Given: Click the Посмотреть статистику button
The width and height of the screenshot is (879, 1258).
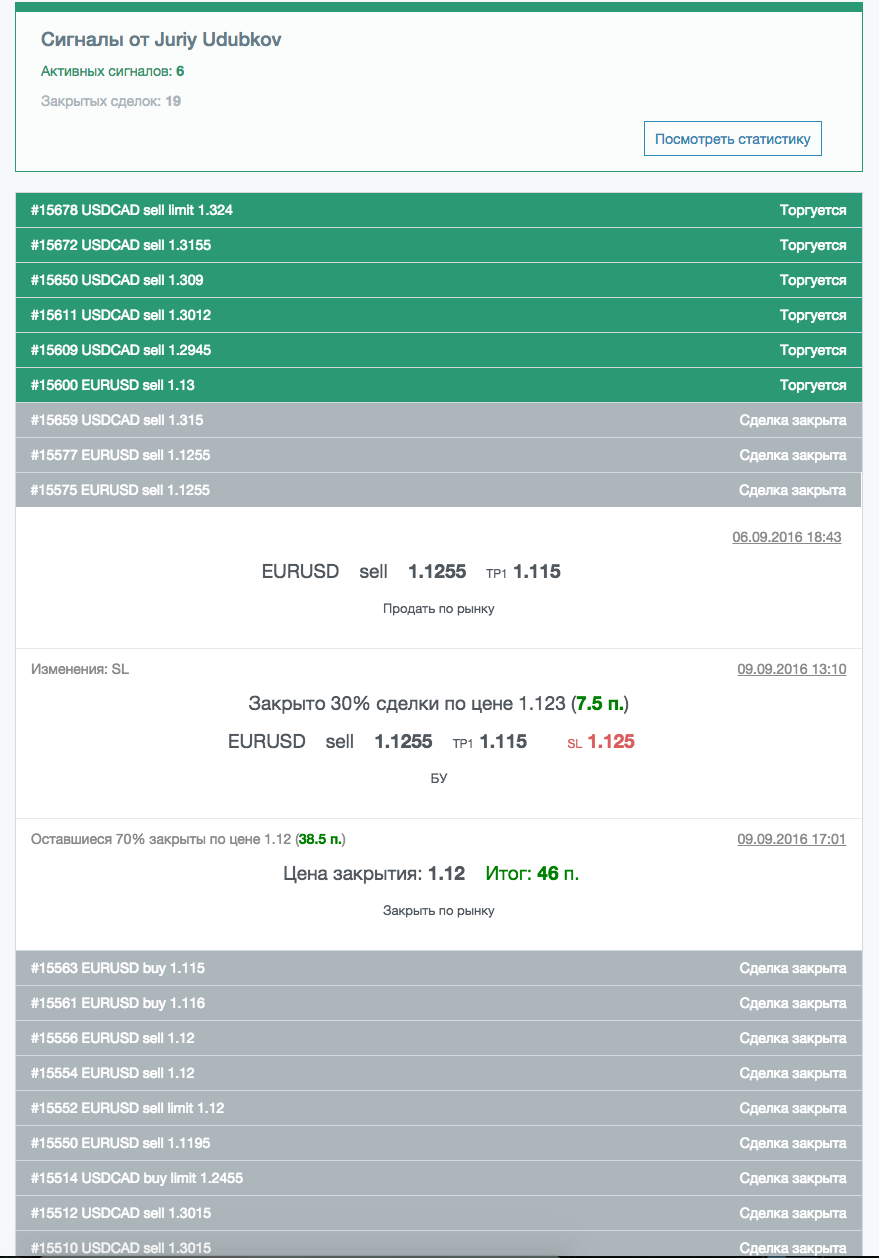Looking at the screenshot, I should pos(732,139).
